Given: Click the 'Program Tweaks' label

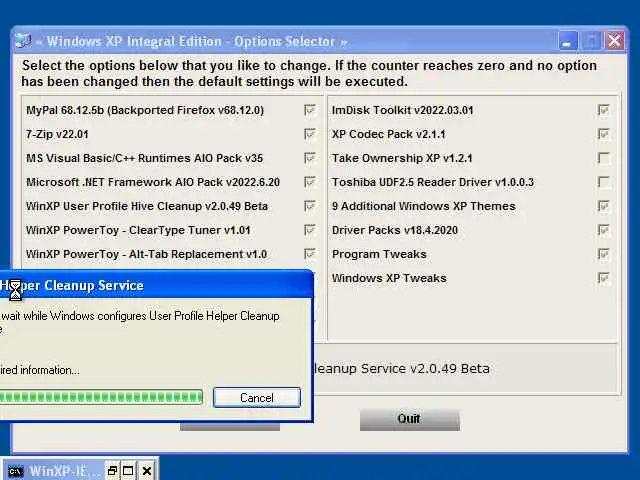Looking at the screenshot, I should 379,254.
